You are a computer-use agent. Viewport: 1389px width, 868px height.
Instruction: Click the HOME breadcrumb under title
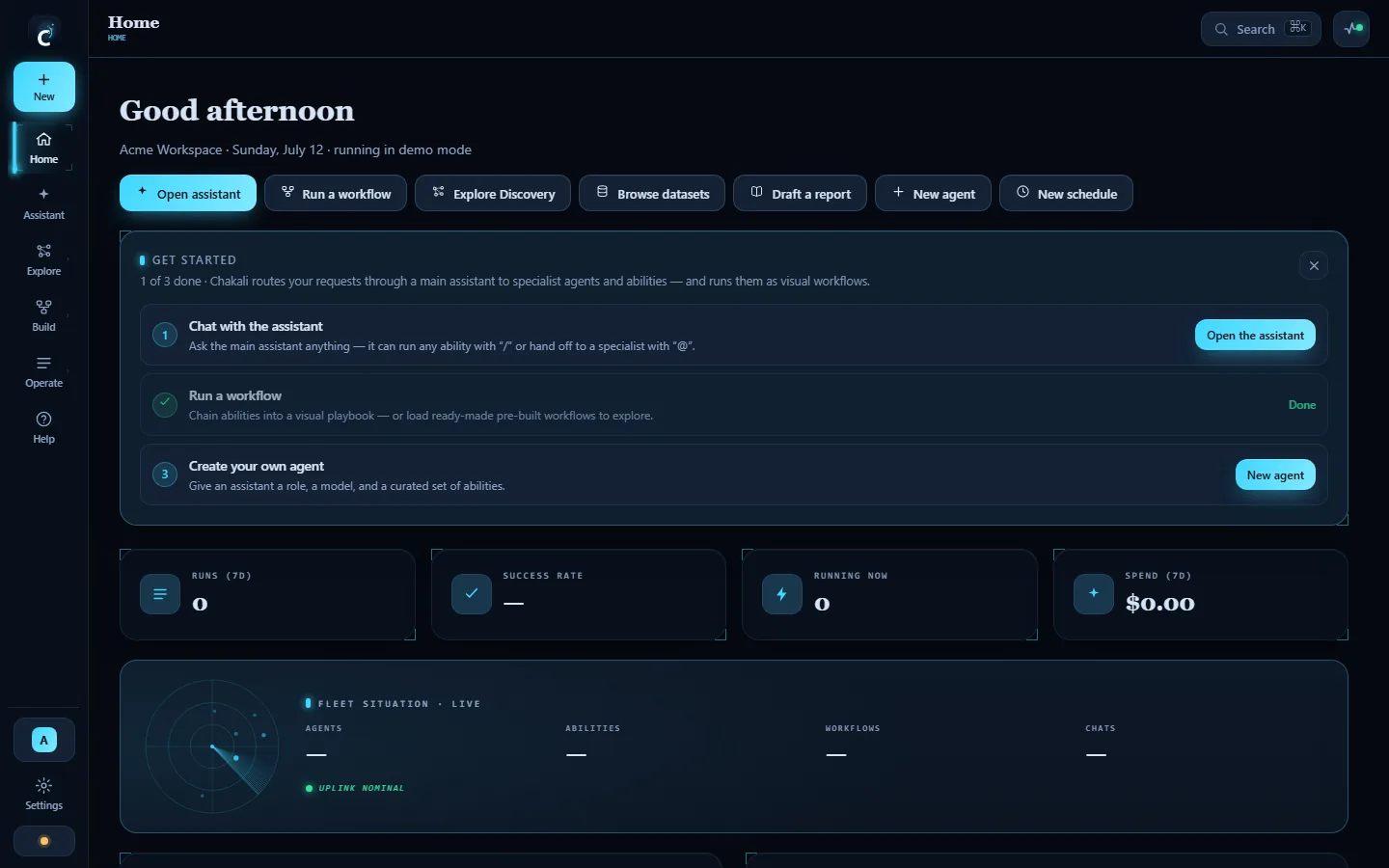point(117,38)
